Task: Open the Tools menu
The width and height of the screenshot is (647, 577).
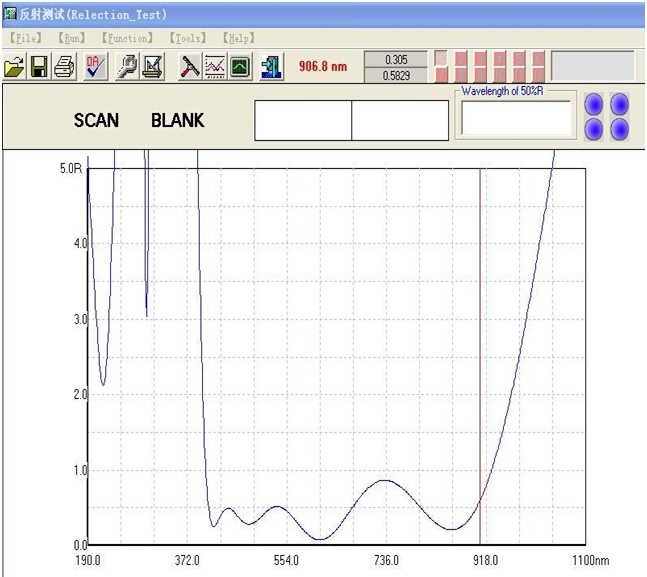Action: coord(187,38)
